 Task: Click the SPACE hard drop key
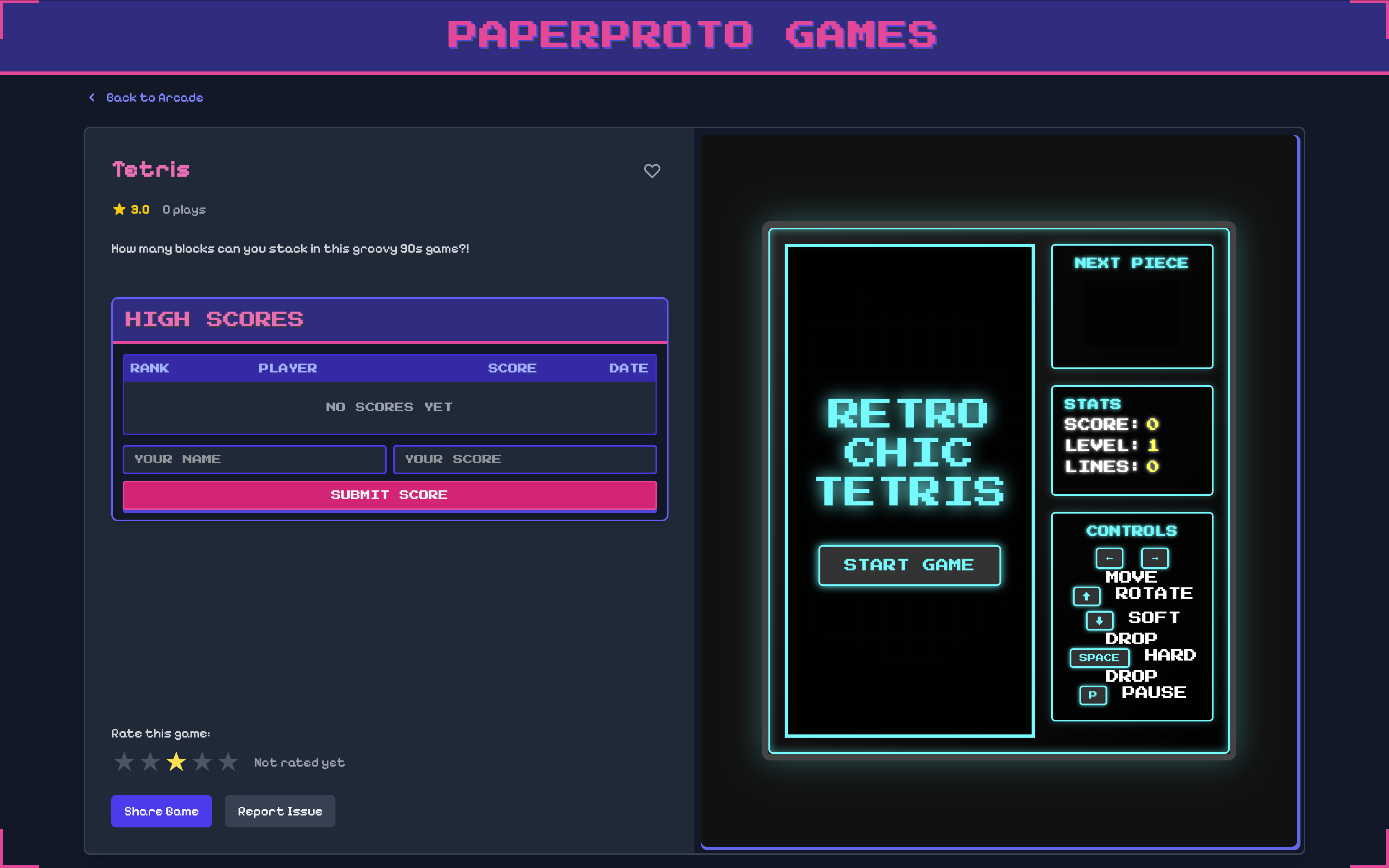[1099, 657]
